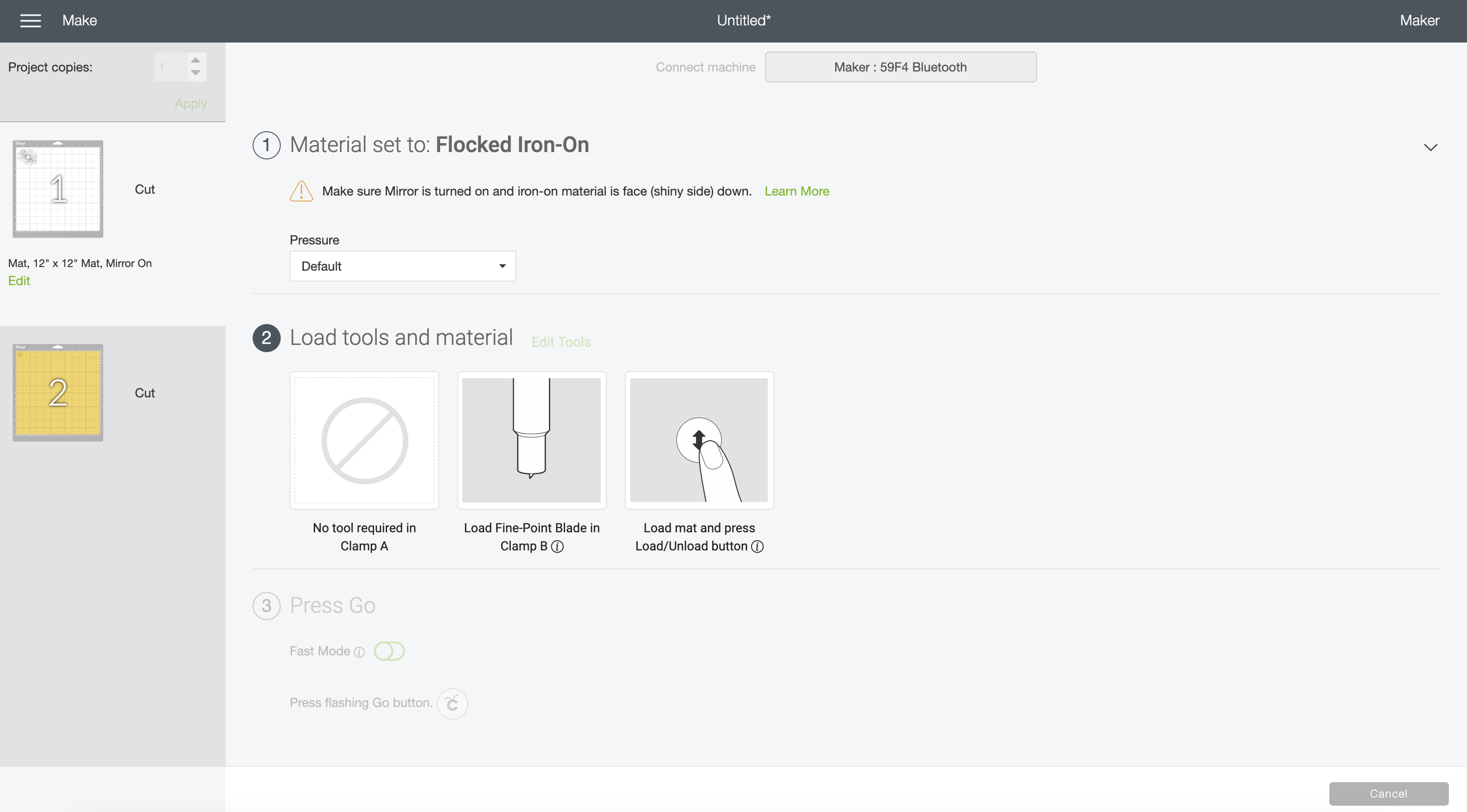
Task: Open the Pressure dropdown
Action: 402,266
